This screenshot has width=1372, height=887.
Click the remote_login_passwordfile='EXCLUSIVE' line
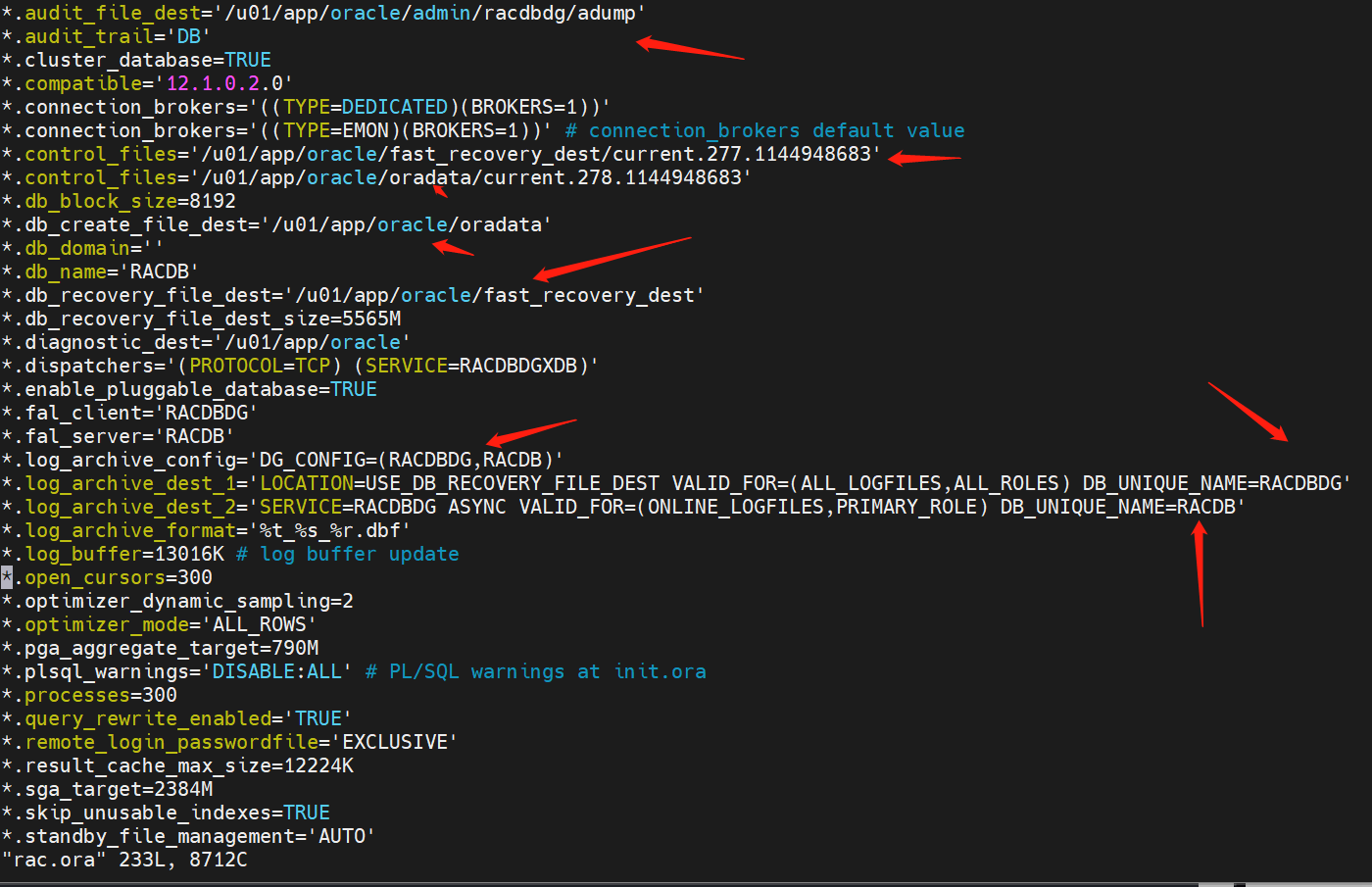229,742
